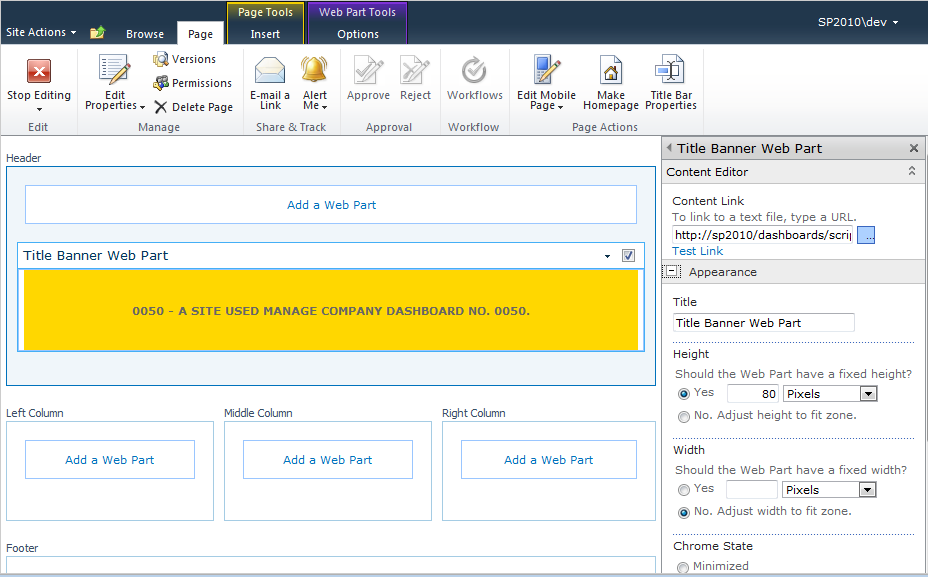
Task: Open the Title Banner Web Part dropdown menu
Action: tap(607, 256)
